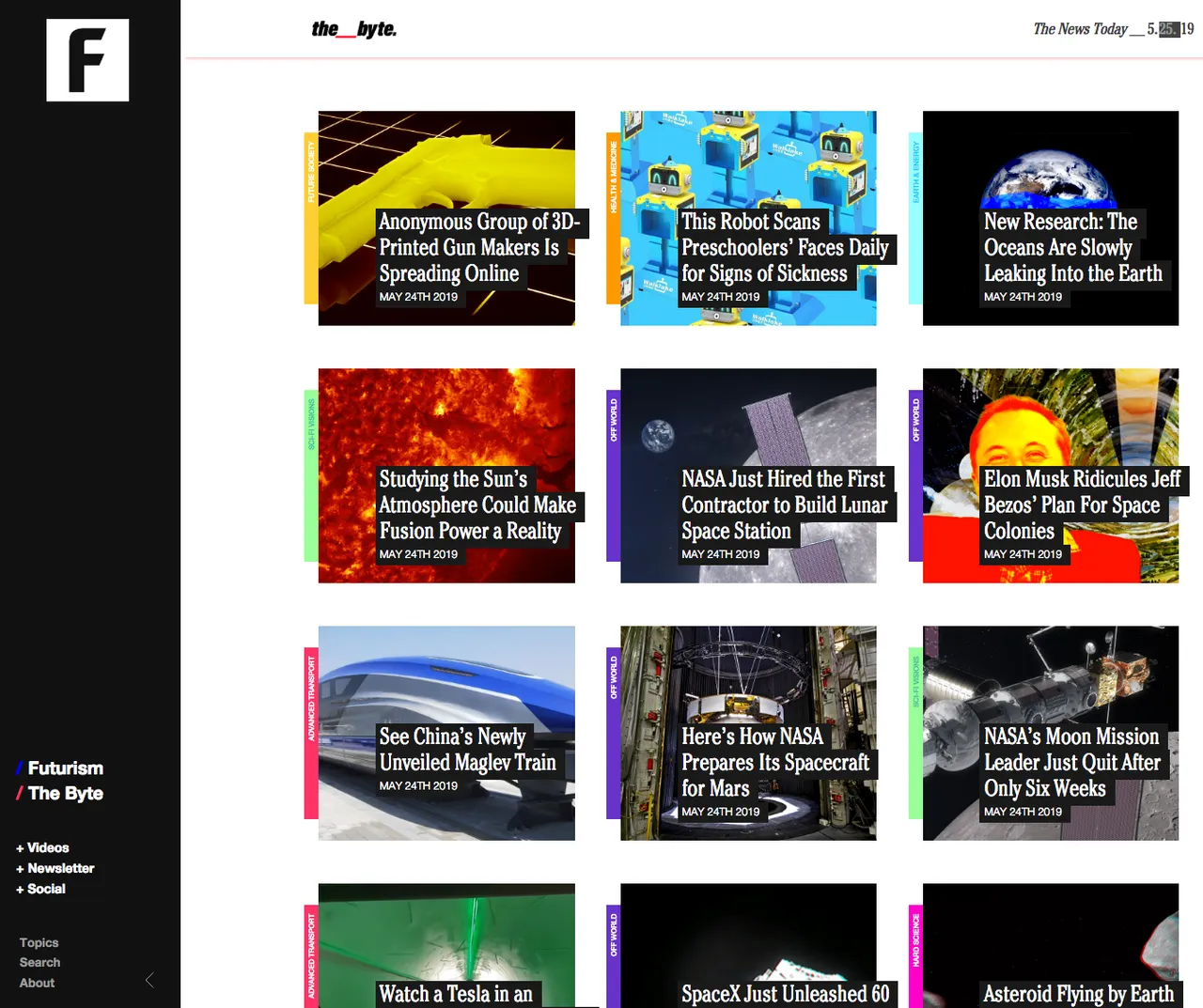1203x1008 pixels.
Task: Open Elon Musk Ridicules Jeff Bezos article
Action: [x=1082, y=505]
